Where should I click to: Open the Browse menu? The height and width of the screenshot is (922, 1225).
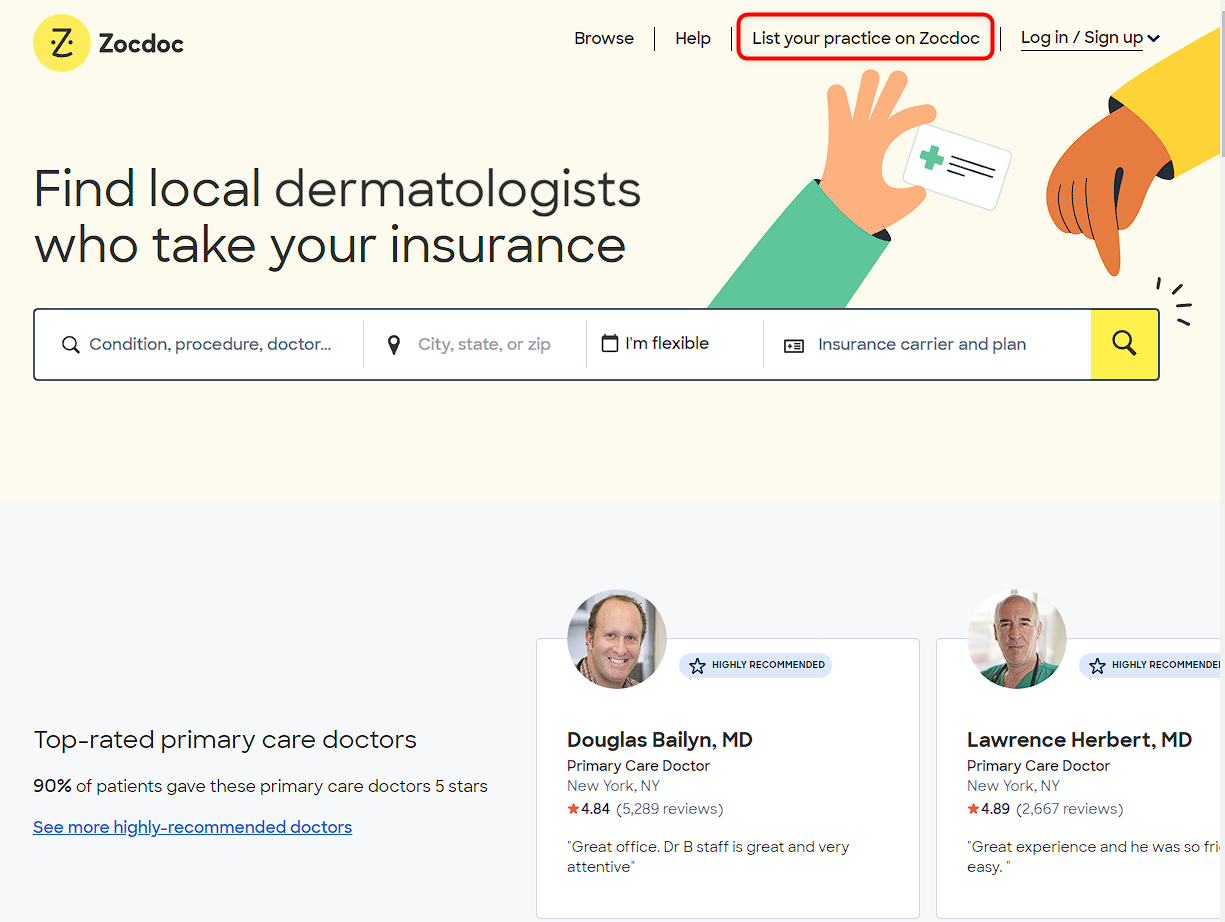604,38
